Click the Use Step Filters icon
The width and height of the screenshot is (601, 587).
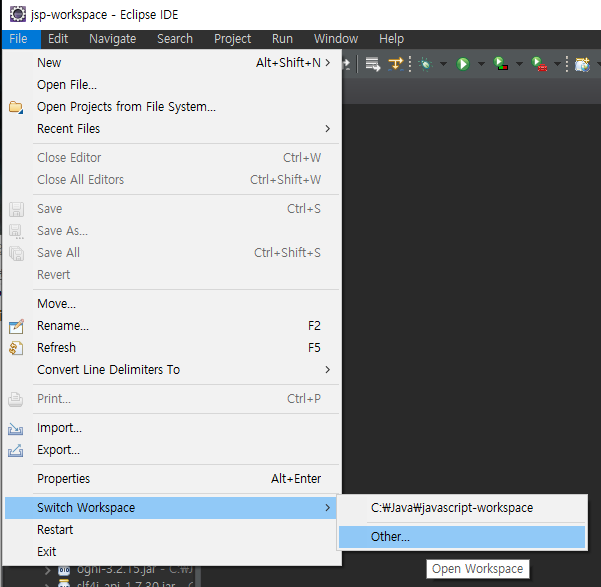pyautogui.click(x=396, y=64)
